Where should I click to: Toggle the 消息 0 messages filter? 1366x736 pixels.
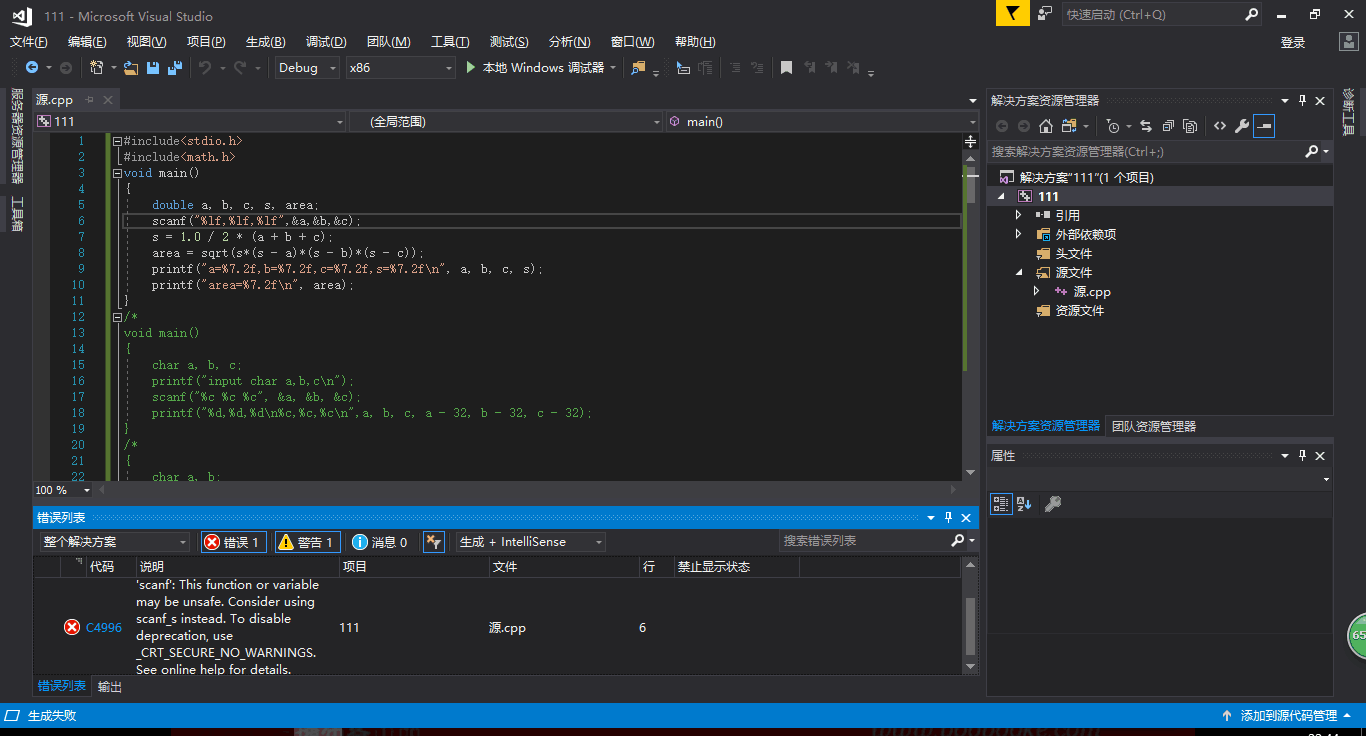(381, 542)
